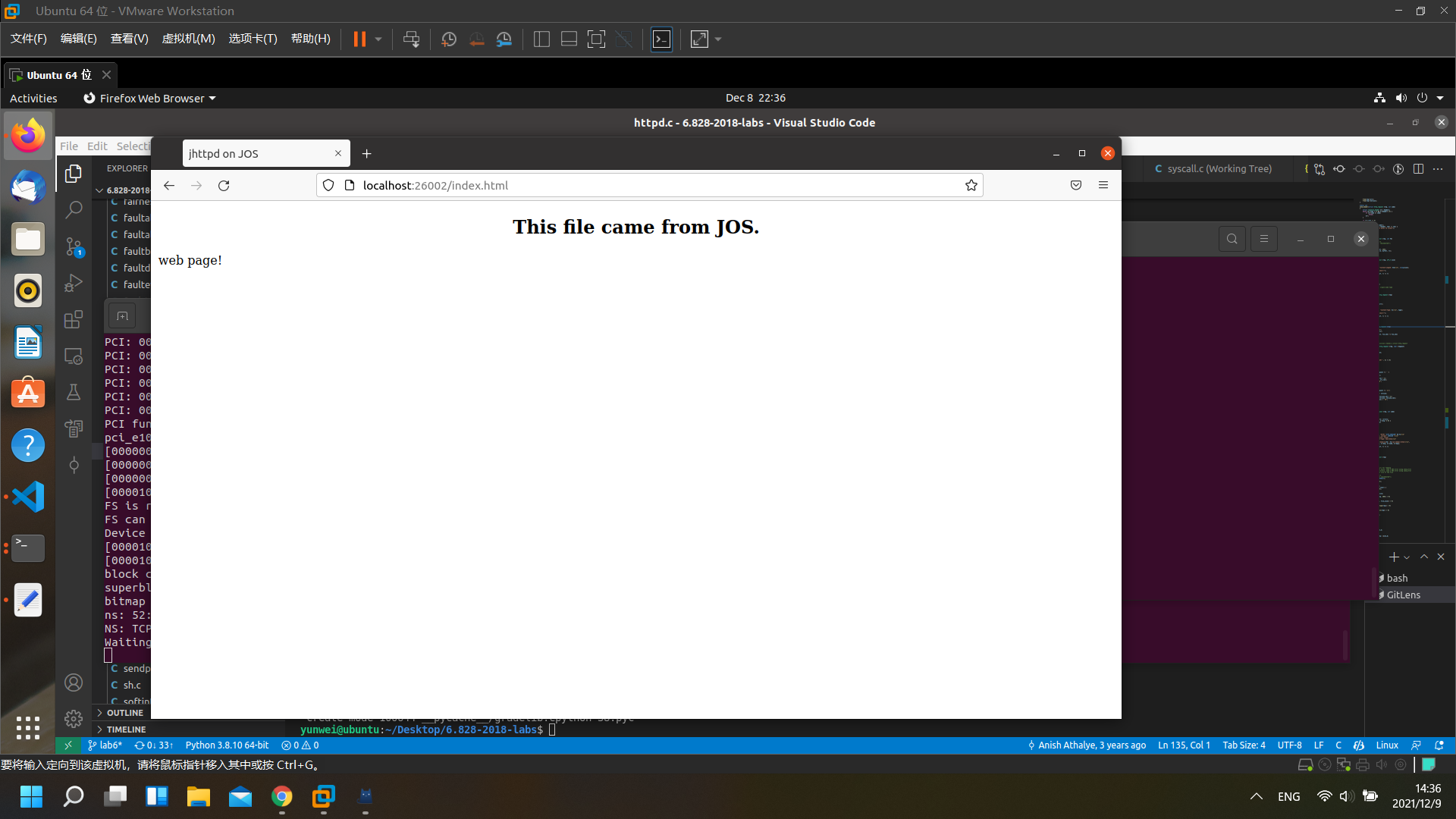Viewport: 1456px width, 819px height.
Task: Open VMware power dropdown arrow
Action: point(378,39)
